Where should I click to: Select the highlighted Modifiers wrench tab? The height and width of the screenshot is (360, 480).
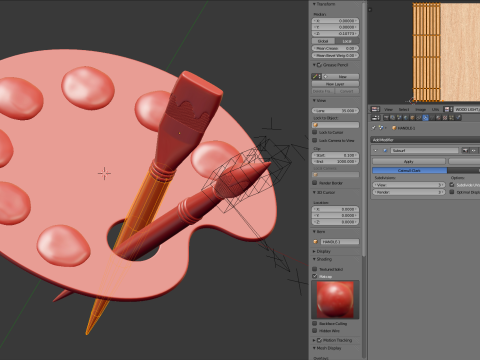tap(425, 118)
